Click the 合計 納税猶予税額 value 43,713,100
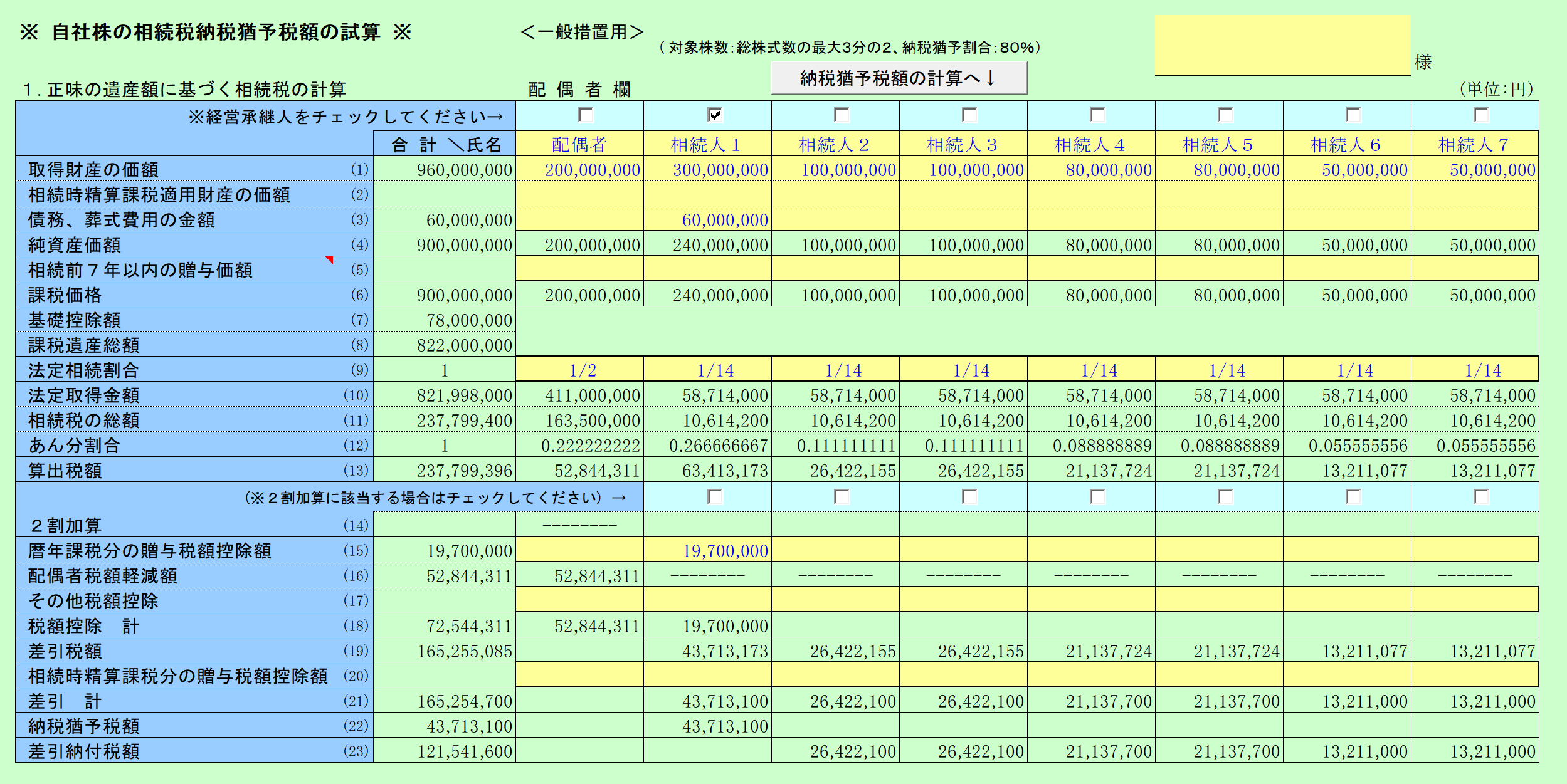This screenshot has width=1567, height=784. coord(445,725)
